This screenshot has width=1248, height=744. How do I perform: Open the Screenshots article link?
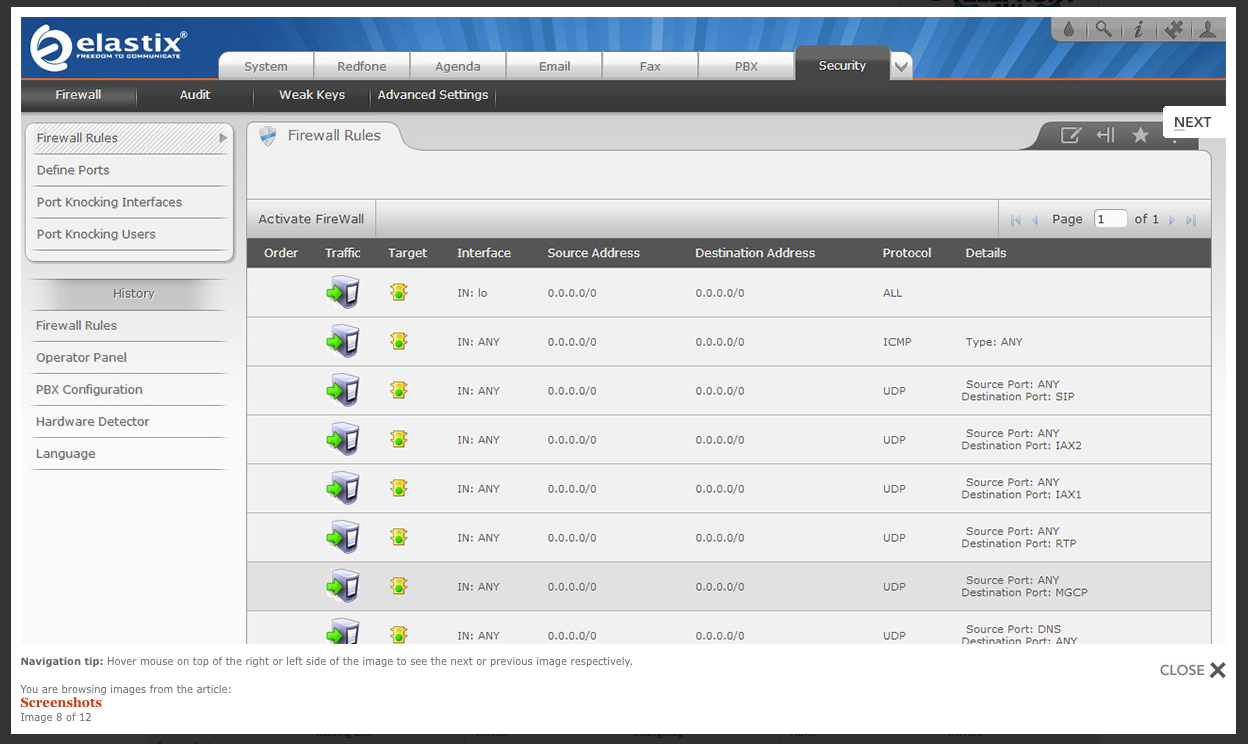coord(61,702)
